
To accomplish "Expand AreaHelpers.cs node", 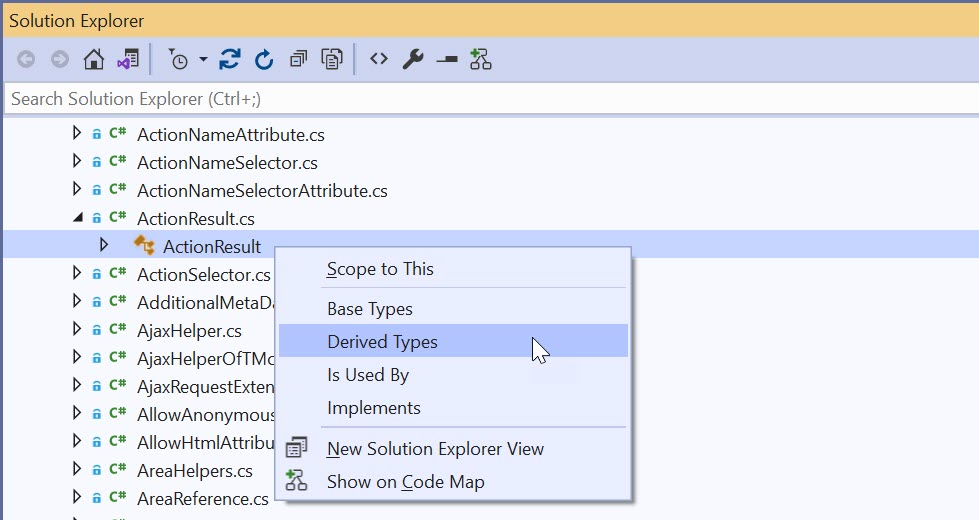I will [77, 469].
